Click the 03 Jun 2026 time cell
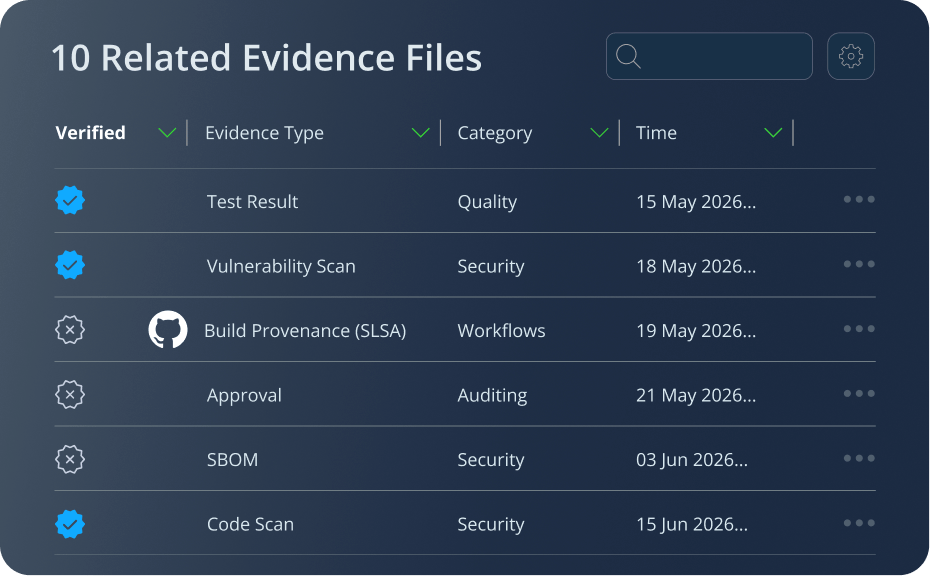The image size is (930, 576). pos(692,460)
